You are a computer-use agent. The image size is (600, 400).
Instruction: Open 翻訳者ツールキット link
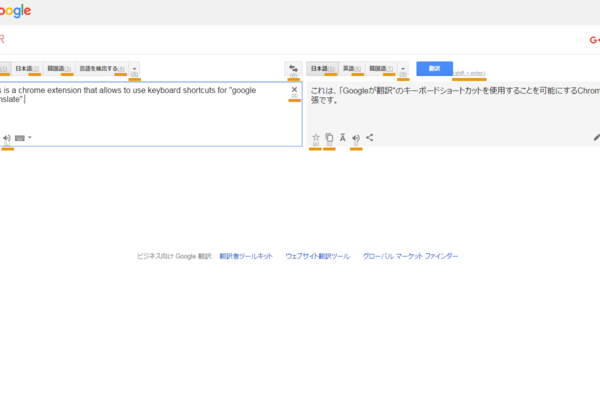(246, 256)
